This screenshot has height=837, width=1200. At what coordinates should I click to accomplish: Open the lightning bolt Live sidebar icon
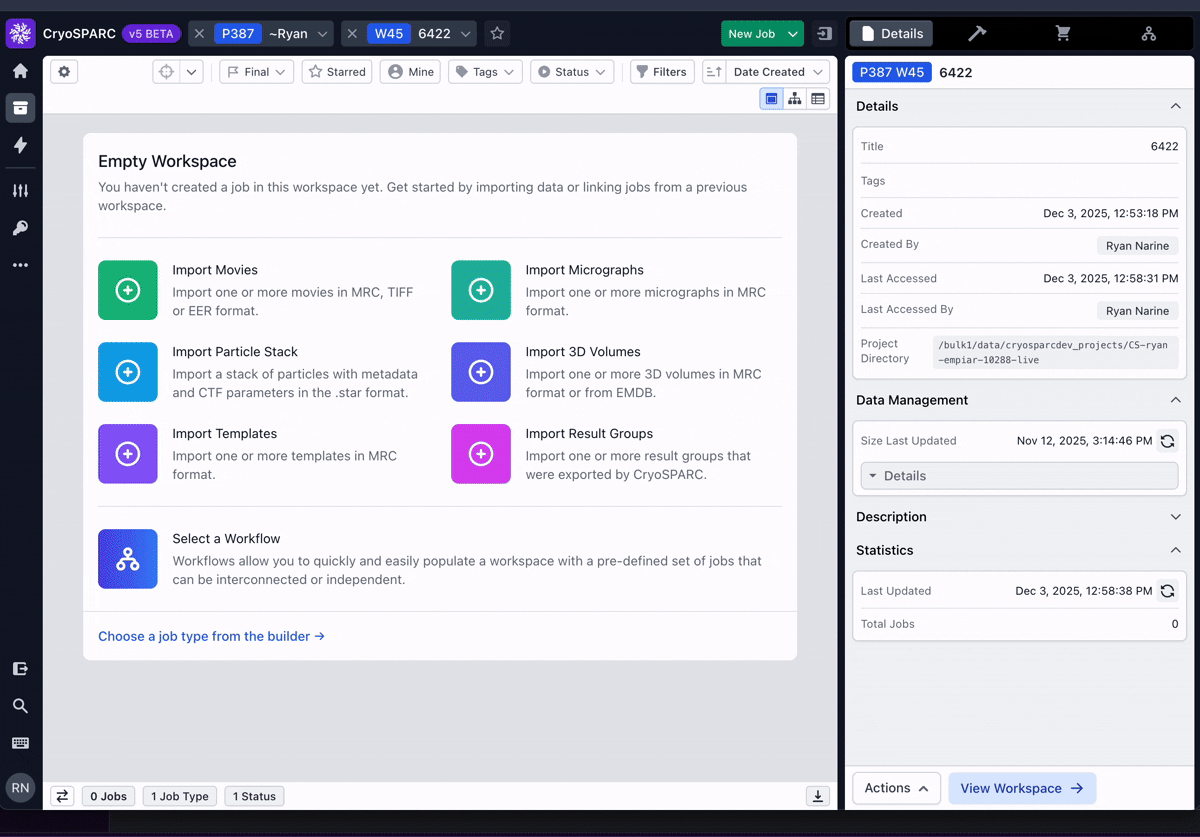click(20, 145)
